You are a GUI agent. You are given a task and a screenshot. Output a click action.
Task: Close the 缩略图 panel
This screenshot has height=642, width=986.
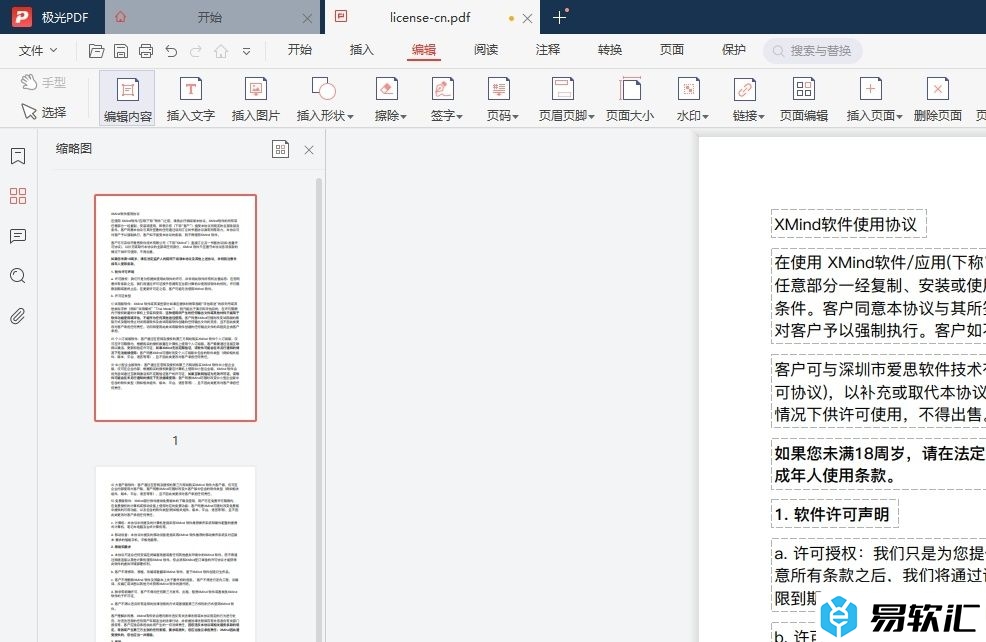click(309, 150)
